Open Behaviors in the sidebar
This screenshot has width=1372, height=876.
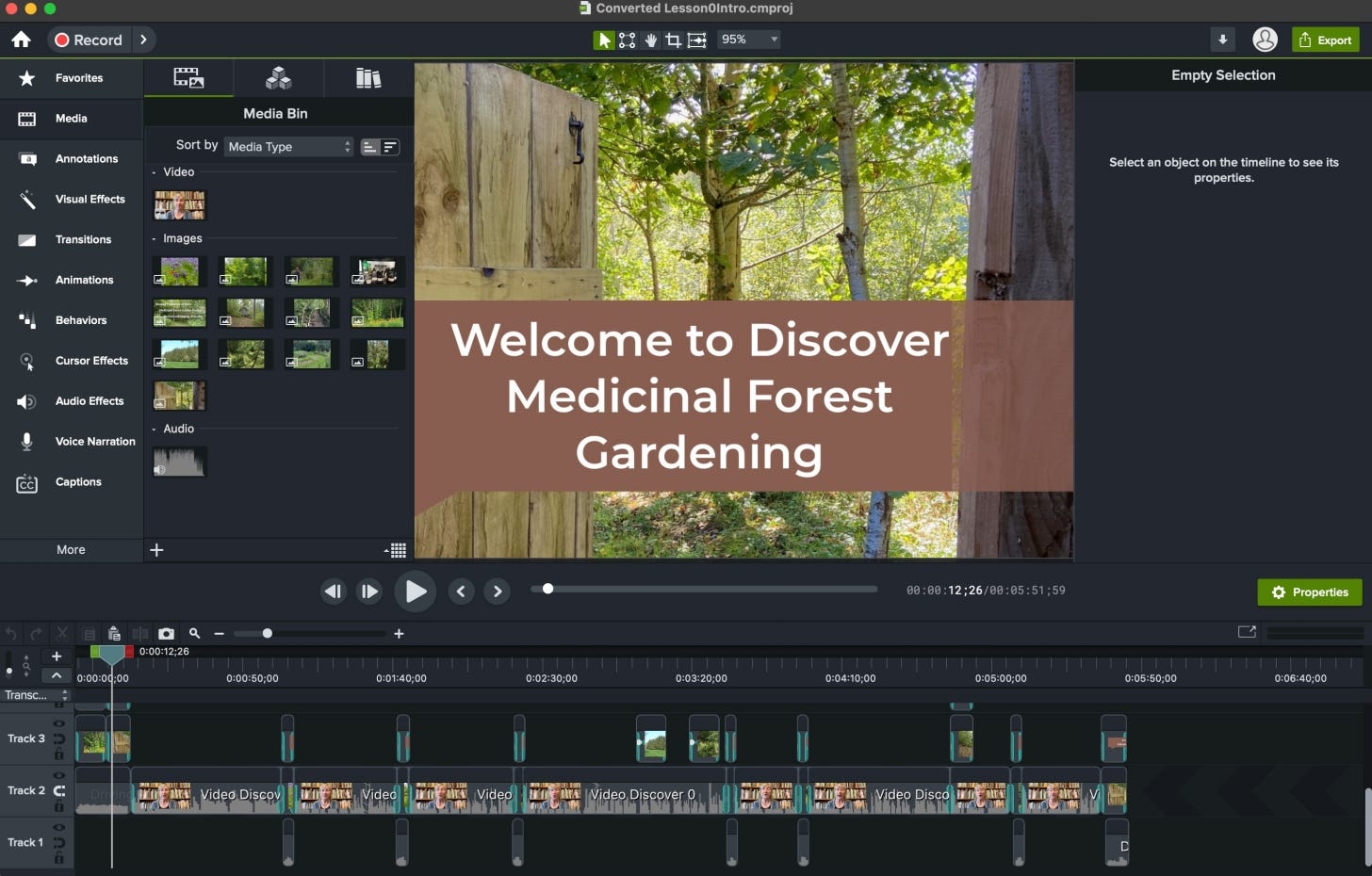[x=72, y=320]
